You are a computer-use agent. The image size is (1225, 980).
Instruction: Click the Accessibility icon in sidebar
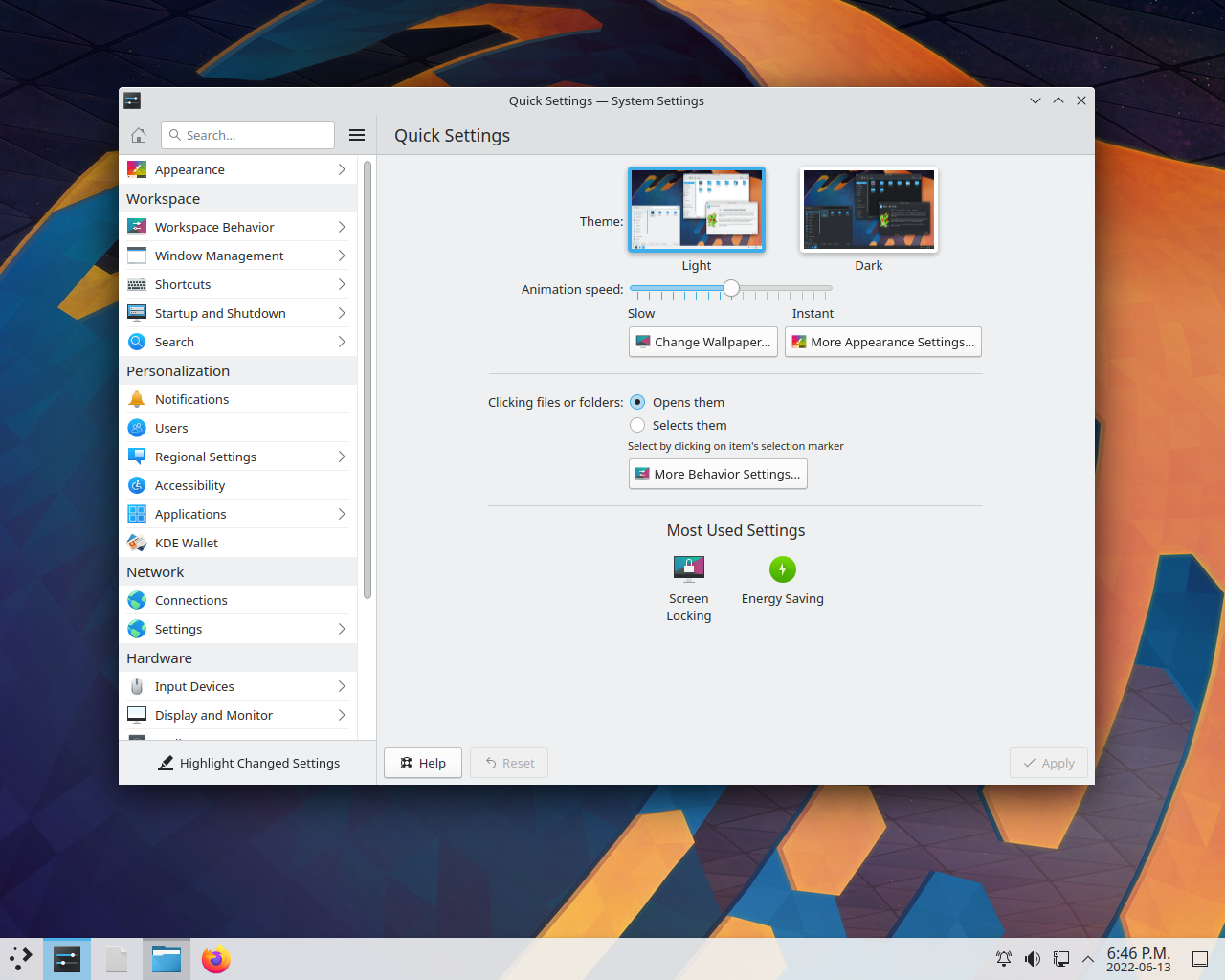[137, 485]
